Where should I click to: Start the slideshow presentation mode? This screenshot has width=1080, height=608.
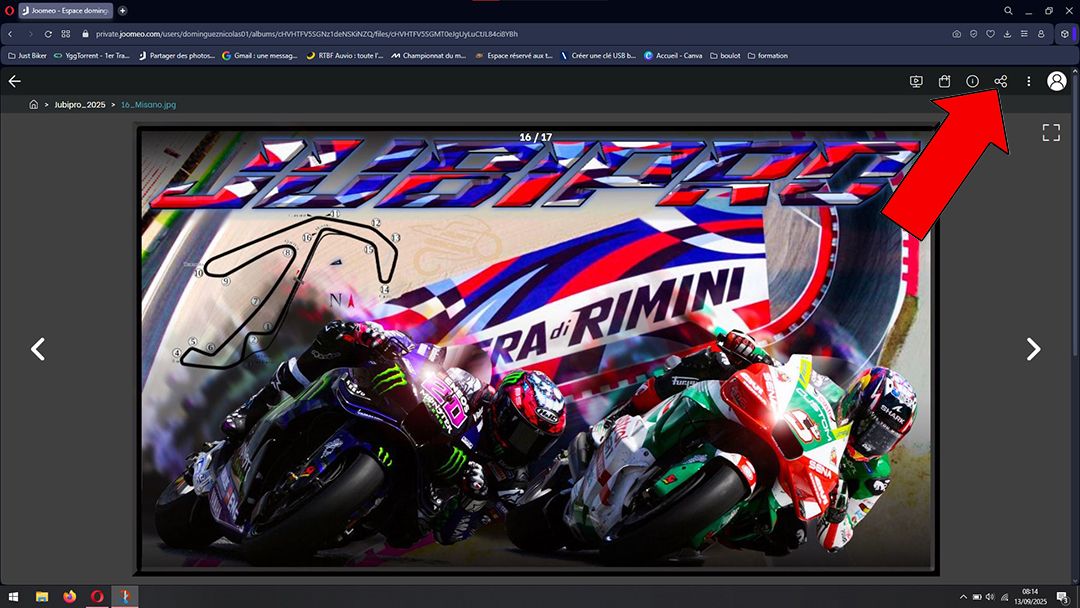tap(916, 81)
